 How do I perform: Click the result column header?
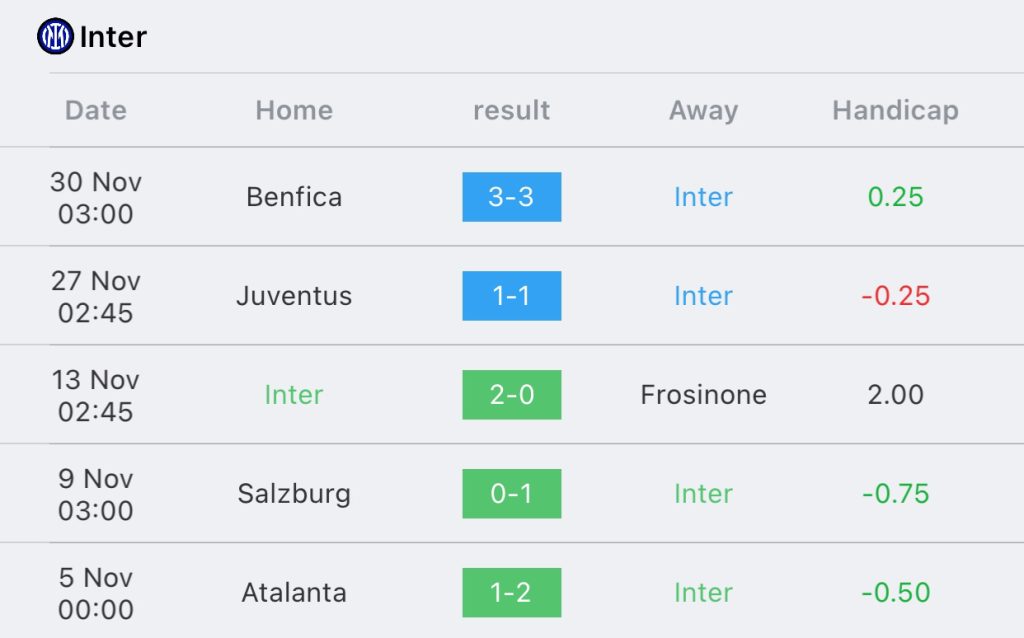511,110
